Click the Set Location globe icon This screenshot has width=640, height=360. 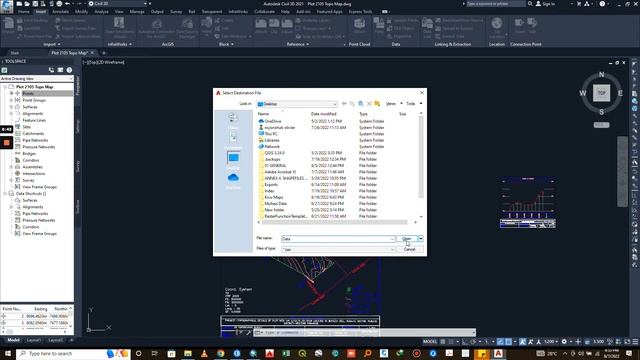click(497, 28)
